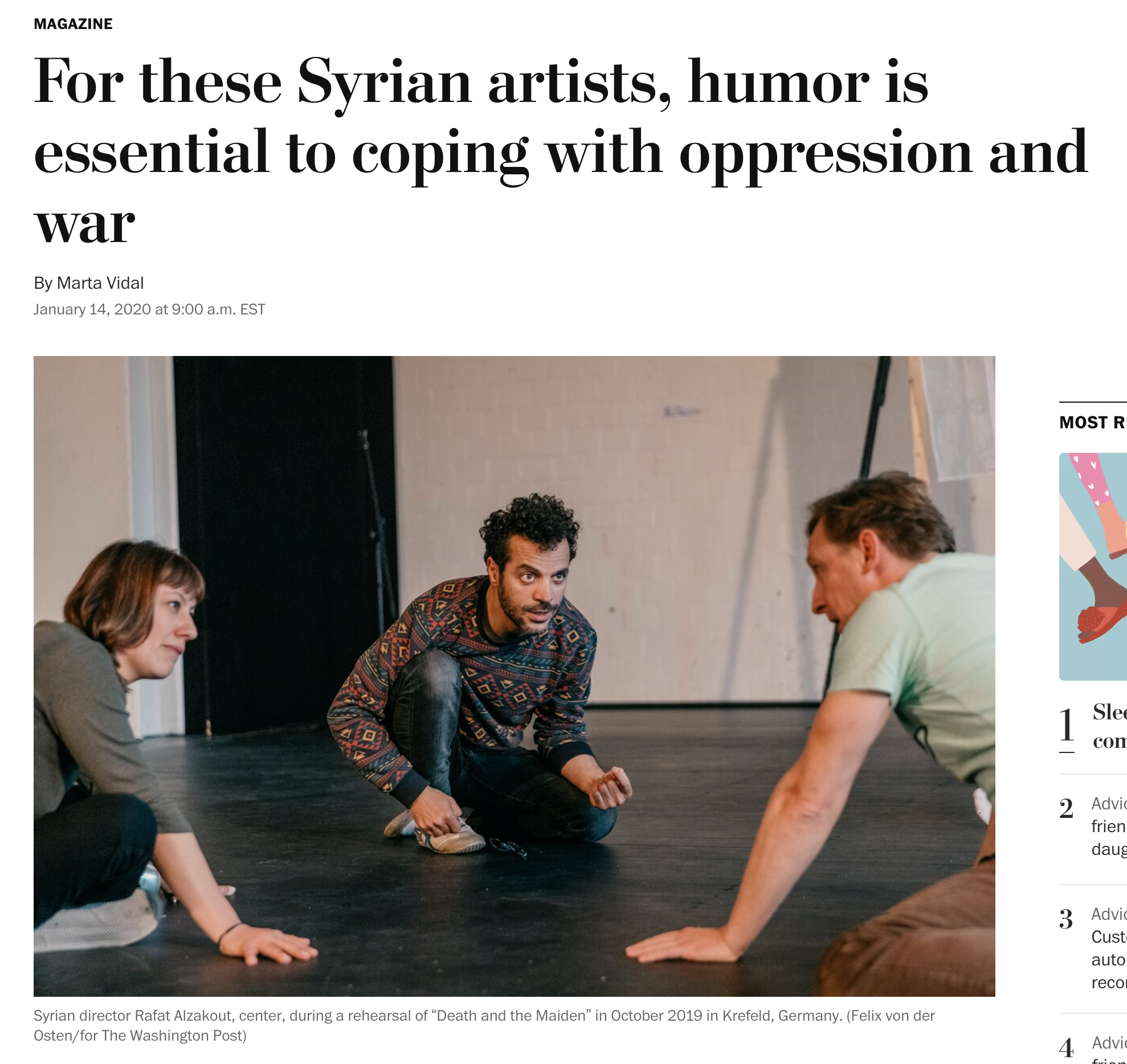Open Most Read story number 2
This screenshot has height=1064, width=1127.
(x=1109, y=826)
